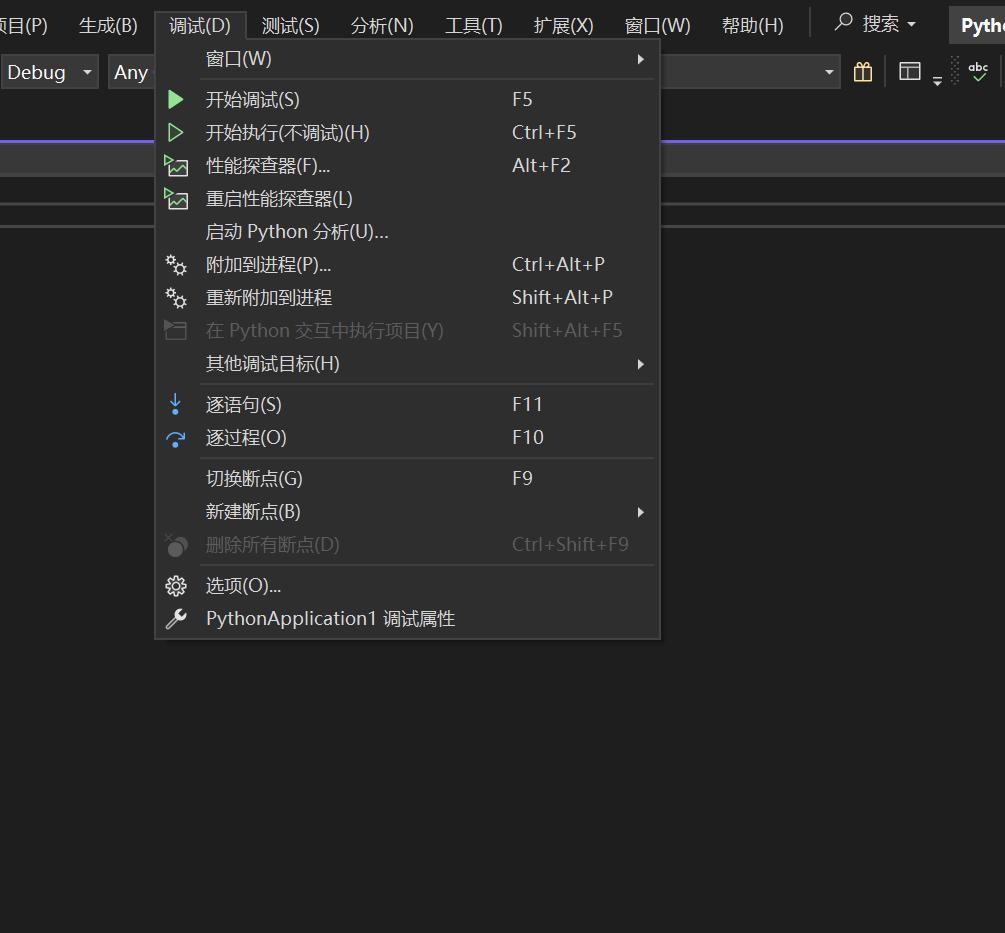Click the abc spell-check toolbar icon
Image resolution: width=1005 pixels, height=933 pixels.
point(978,71)
